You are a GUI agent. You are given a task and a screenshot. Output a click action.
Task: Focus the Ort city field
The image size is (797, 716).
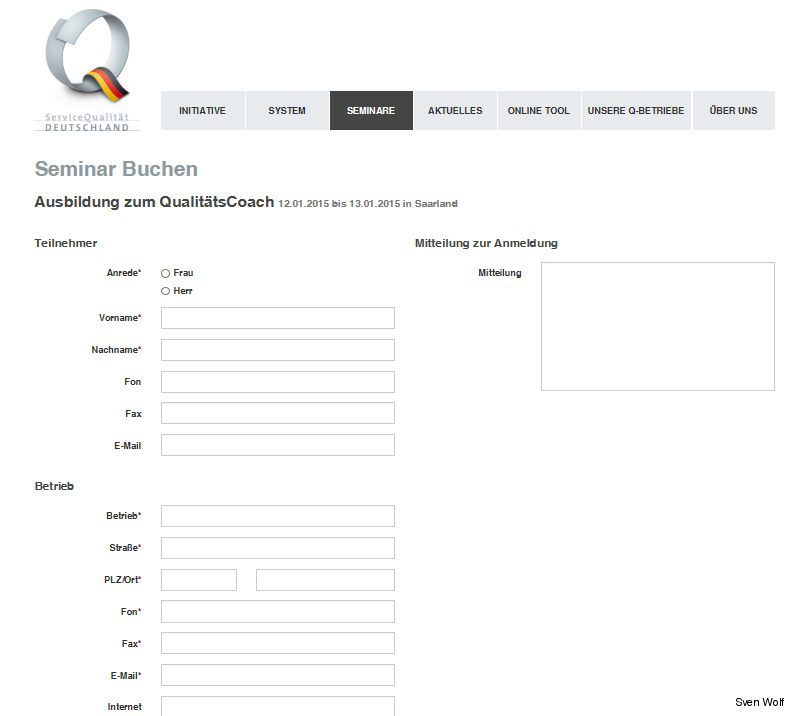point(325,580)
